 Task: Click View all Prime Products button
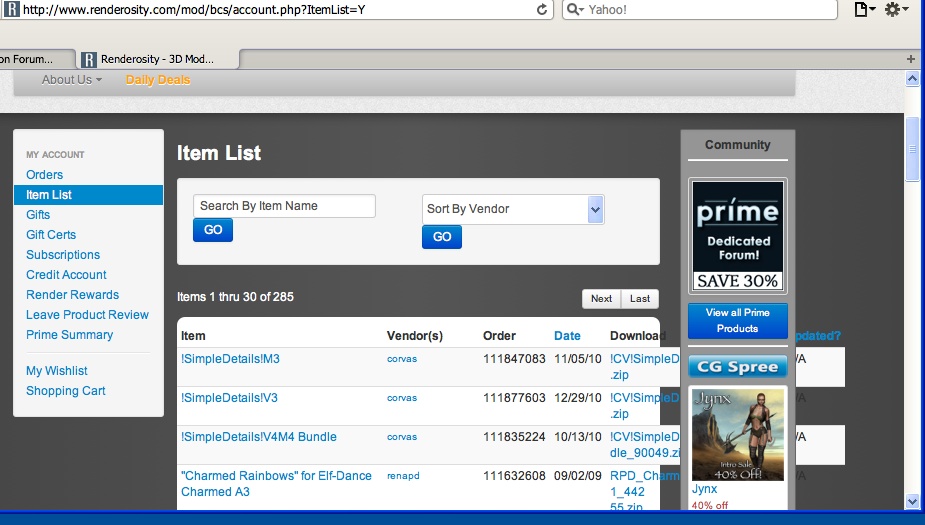pos(737,320)
